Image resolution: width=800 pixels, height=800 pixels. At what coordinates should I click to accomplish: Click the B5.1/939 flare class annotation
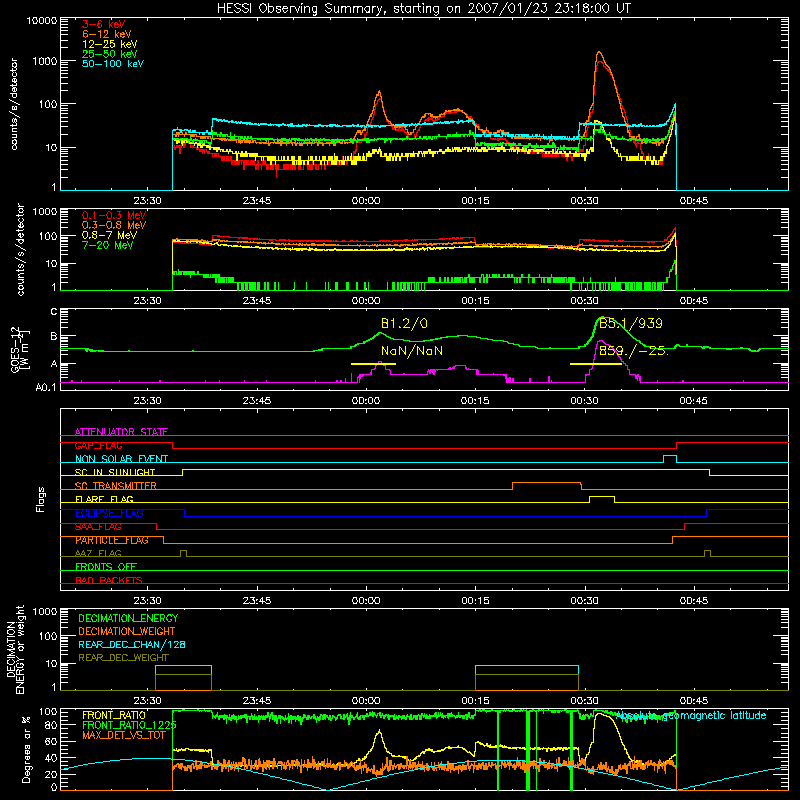pyautogui.click(x=631, y=323)
